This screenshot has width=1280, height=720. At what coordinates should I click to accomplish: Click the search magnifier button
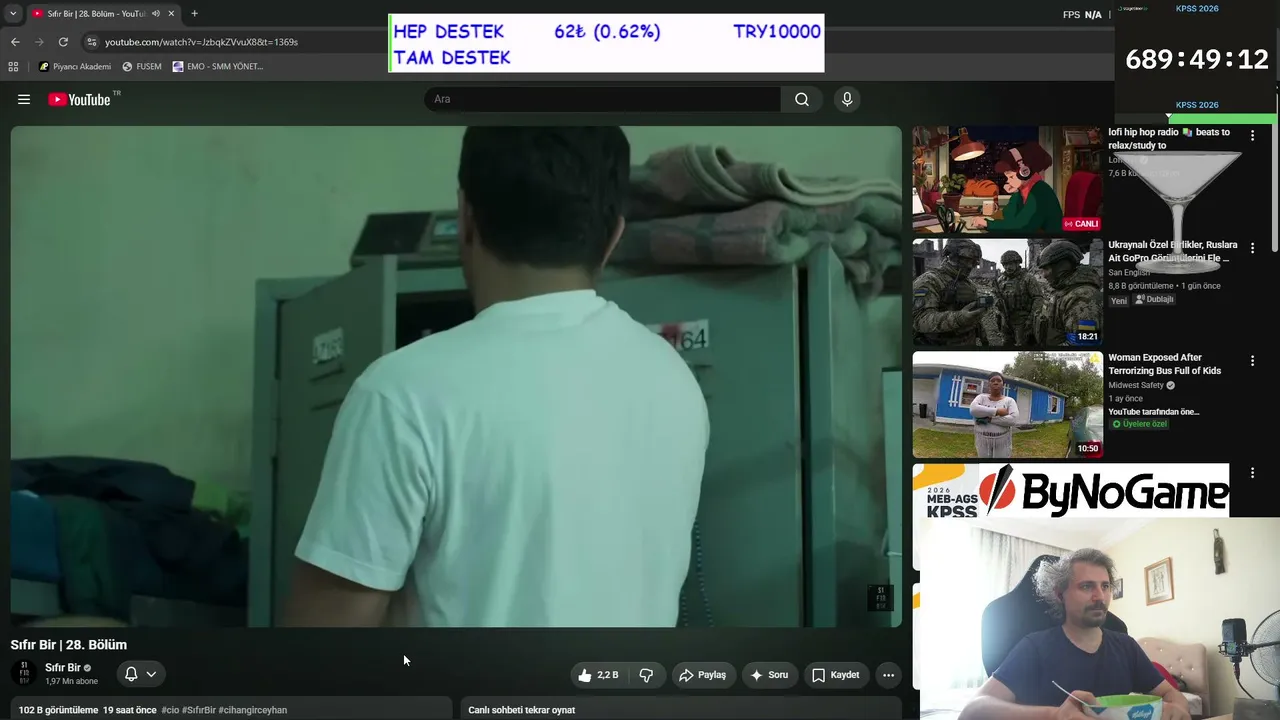click(x=802, y=99)
